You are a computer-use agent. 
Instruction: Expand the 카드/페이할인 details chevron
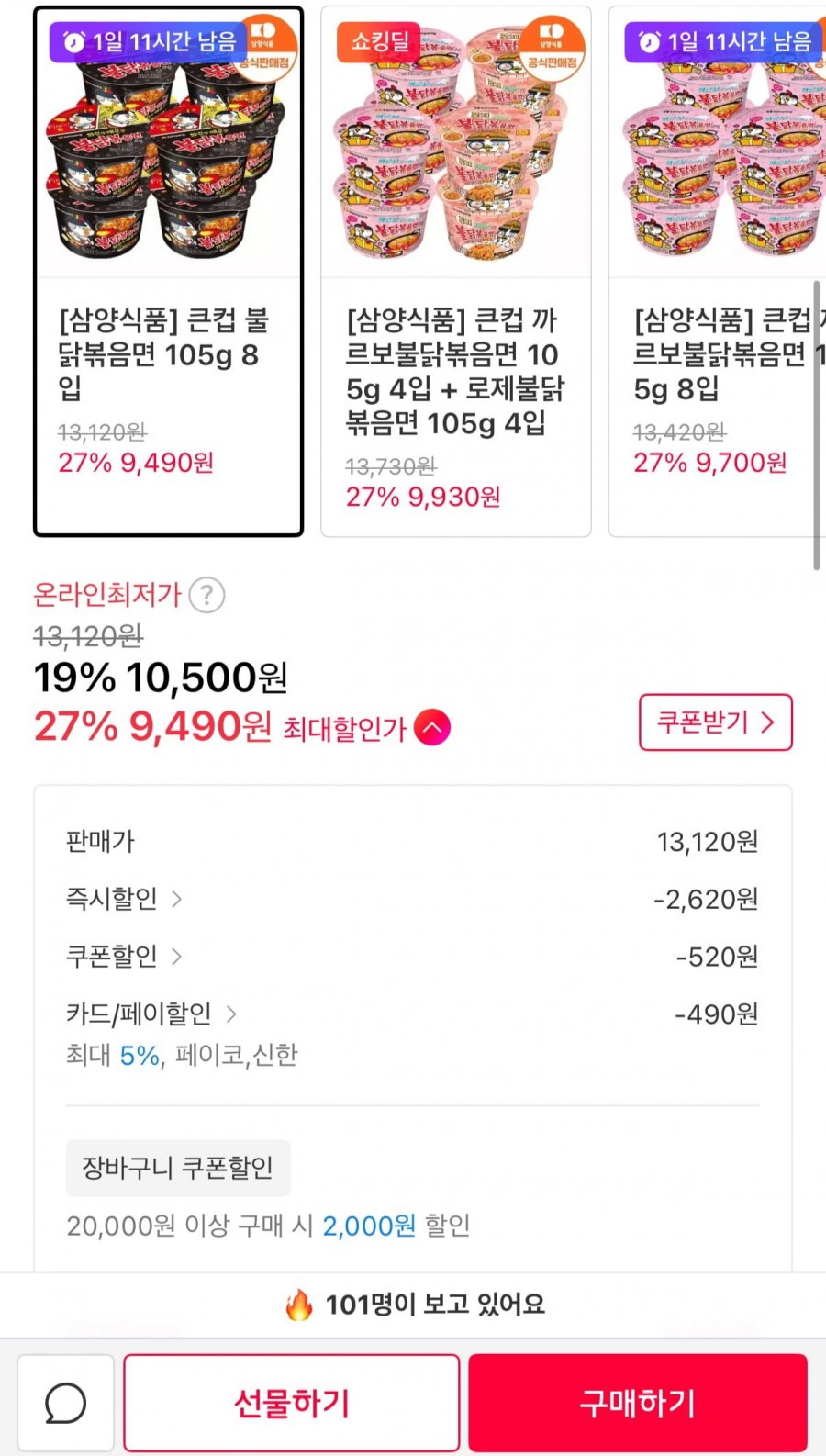tap(231, 1014)
